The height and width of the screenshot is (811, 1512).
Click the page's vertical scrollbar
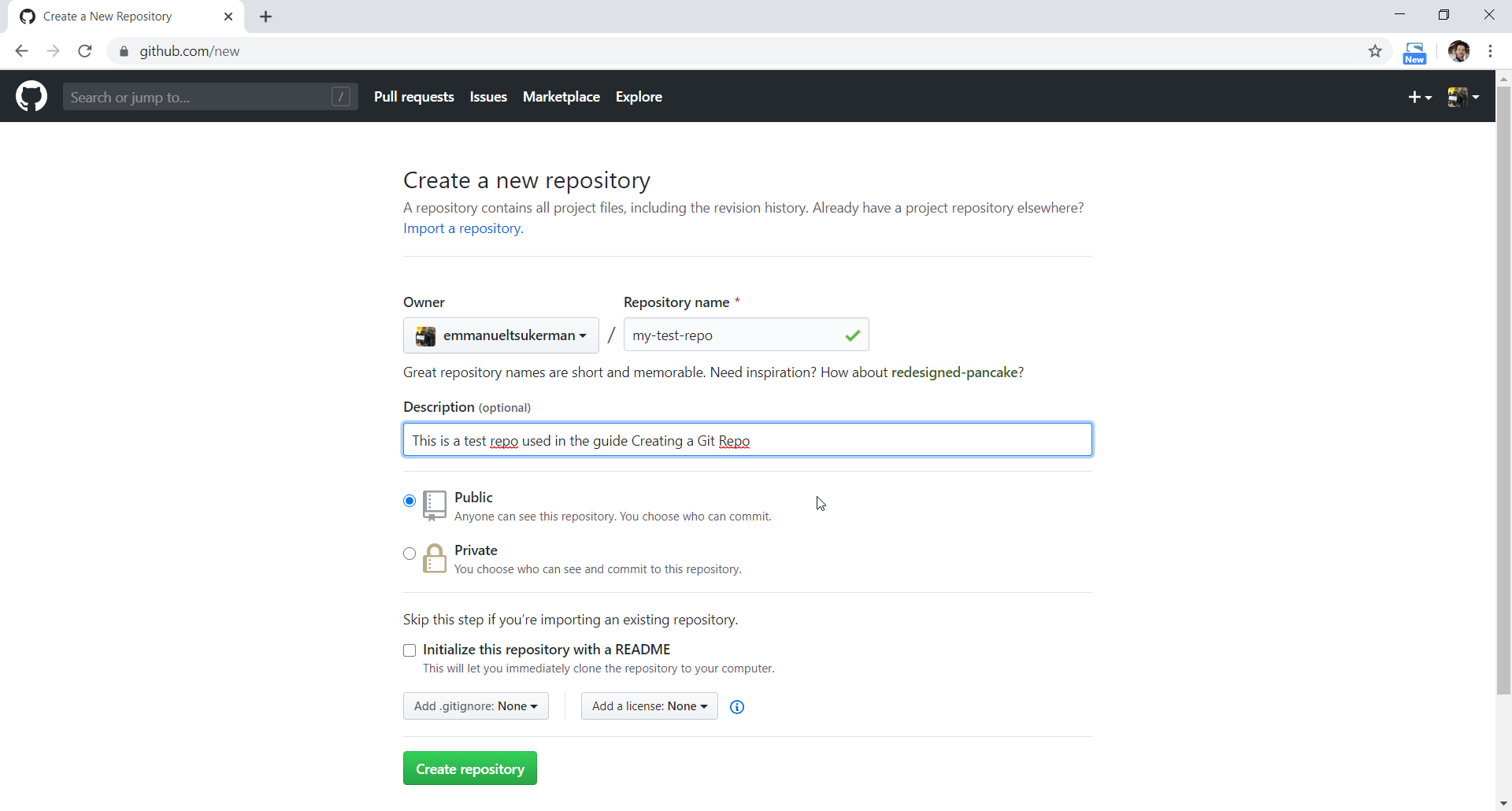coord(1503,394)
